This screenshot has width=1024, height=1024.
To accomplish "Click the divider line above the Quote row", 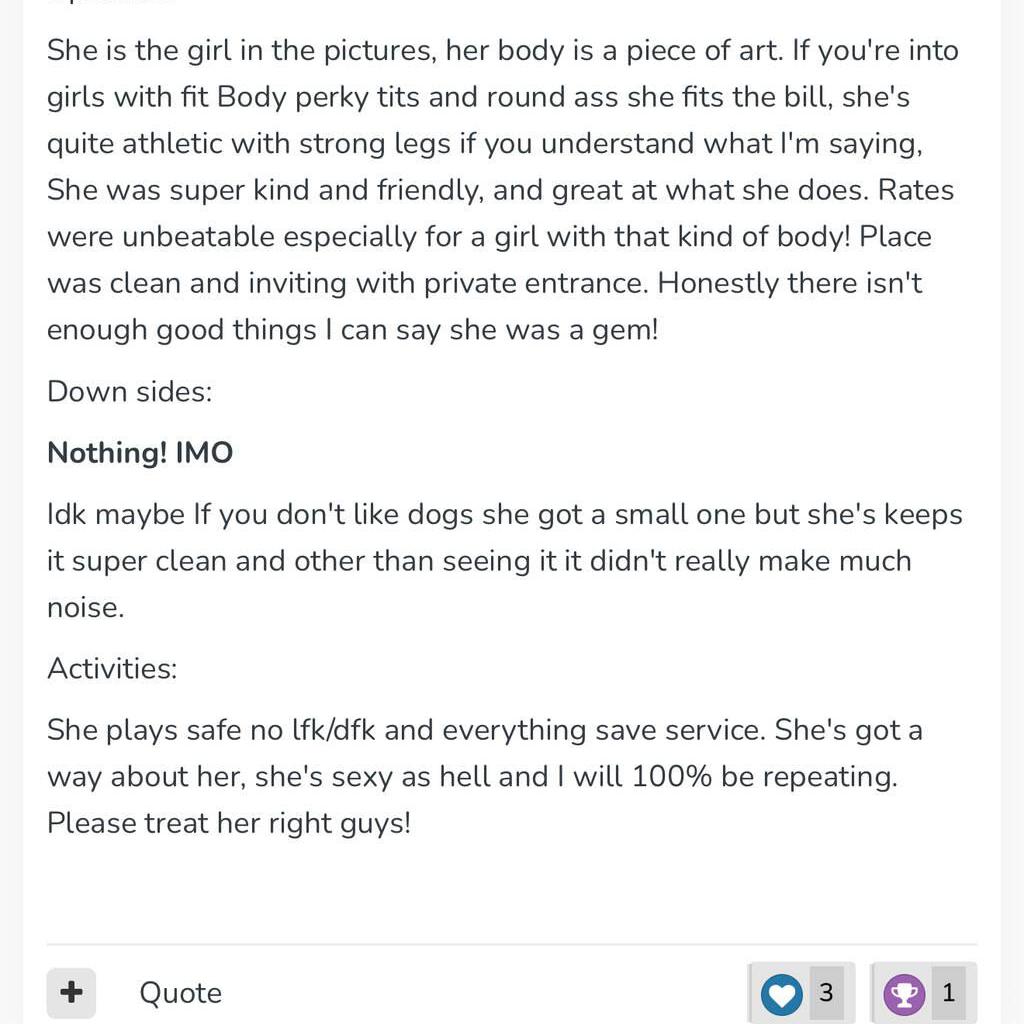I will click(x=512, y=944).
